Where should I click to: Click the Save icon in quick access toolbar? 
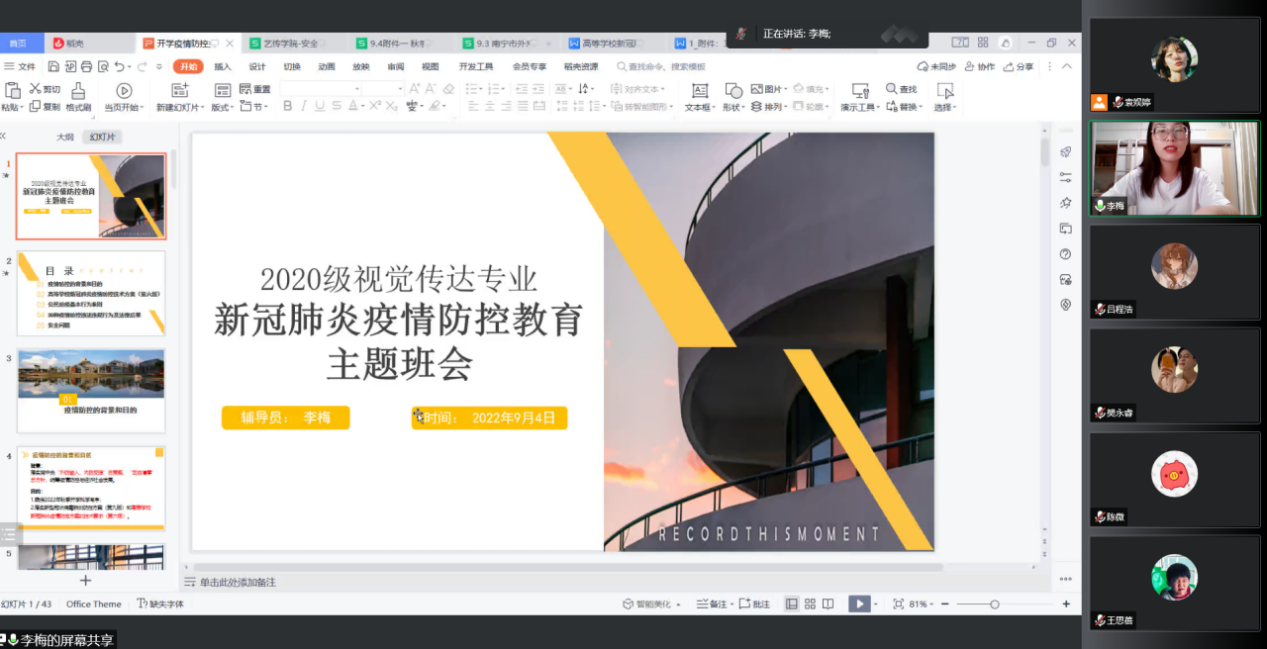tap(53, 67)
